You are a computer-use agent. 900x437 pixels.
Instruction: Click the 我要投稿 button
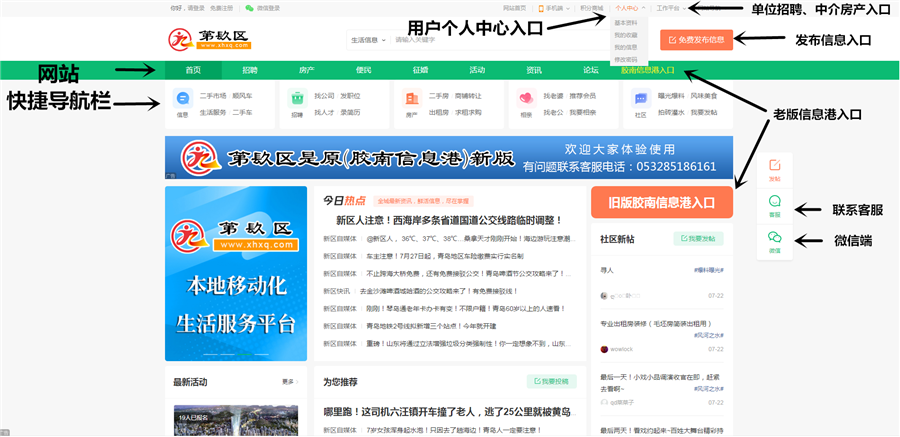(x=552, y=381)
